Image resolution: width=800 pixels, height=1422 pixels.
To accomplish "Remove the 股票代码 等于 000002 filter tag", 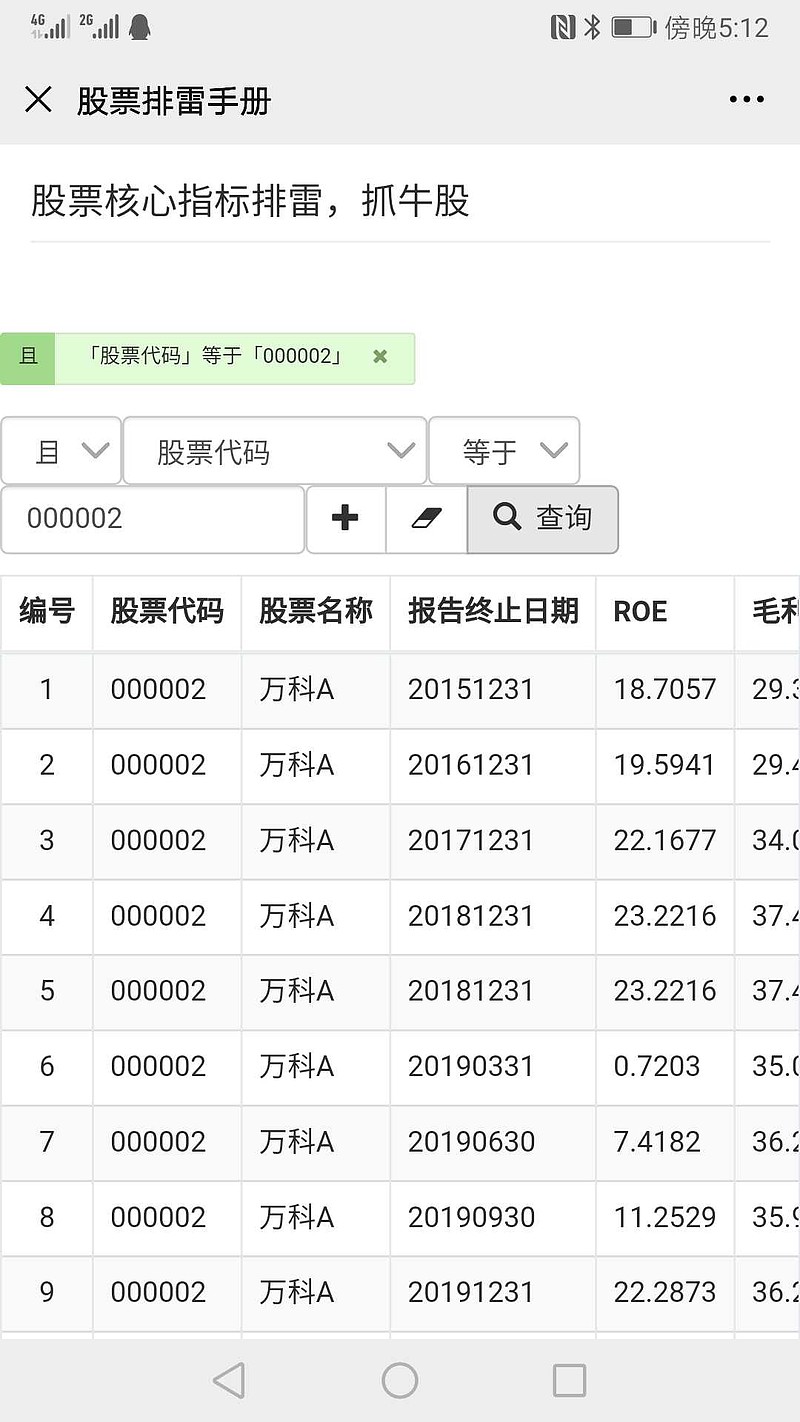I will click(380, 356).
